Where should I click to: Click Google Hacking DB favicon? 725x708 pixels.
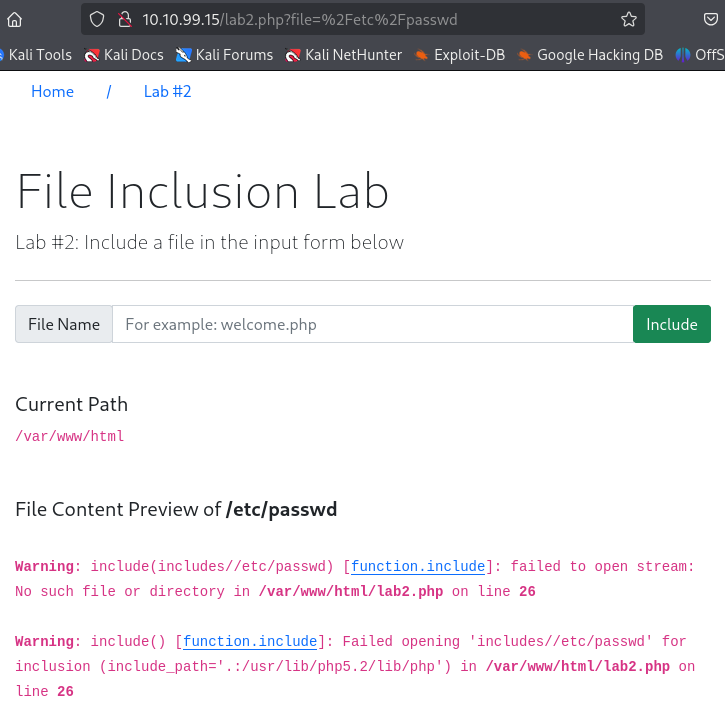point(524,55)
